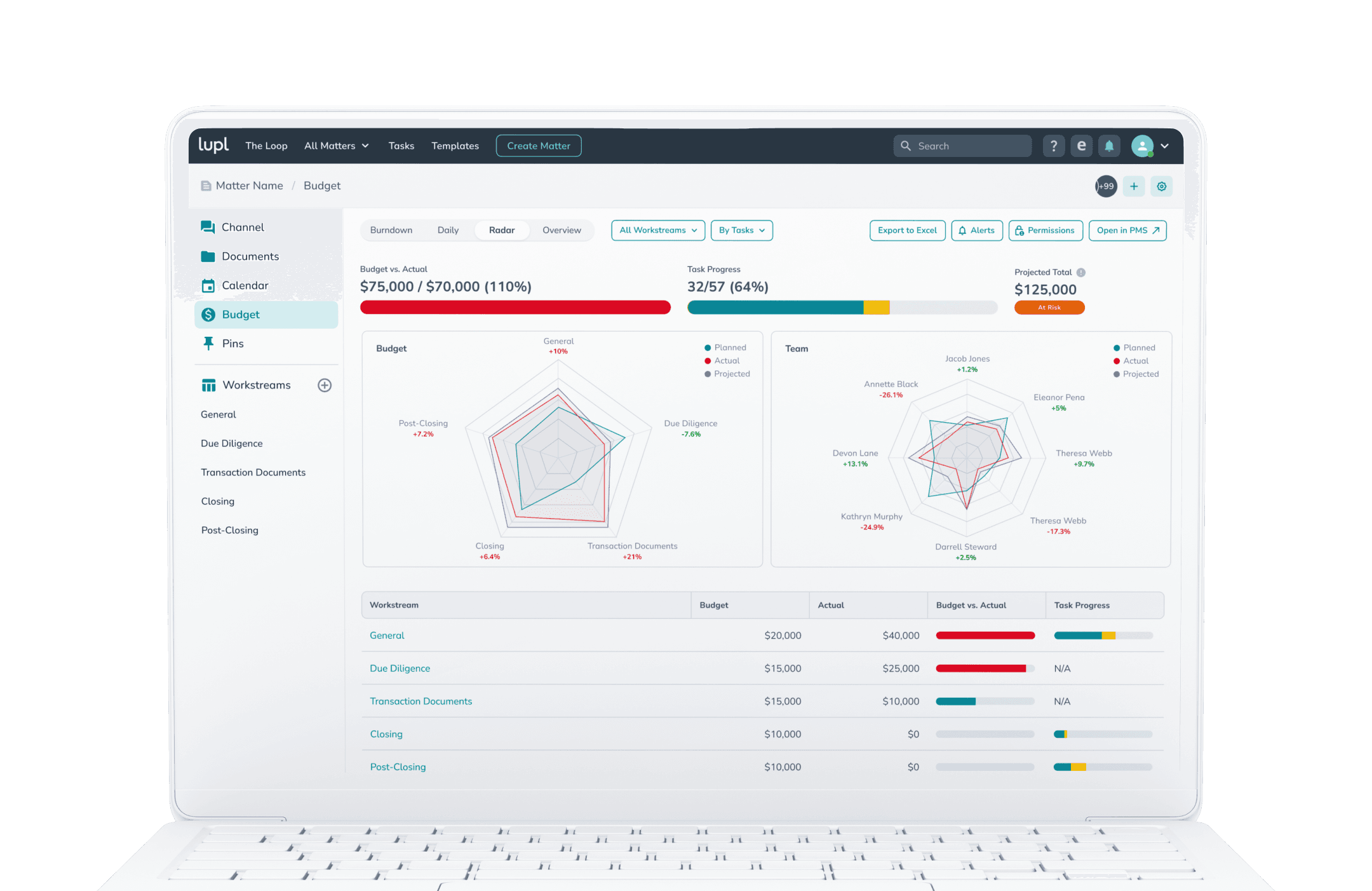Screen dimensions: 1372x891
Task: Open Channel in the sidebar
Action: click(x=243, y=227)
